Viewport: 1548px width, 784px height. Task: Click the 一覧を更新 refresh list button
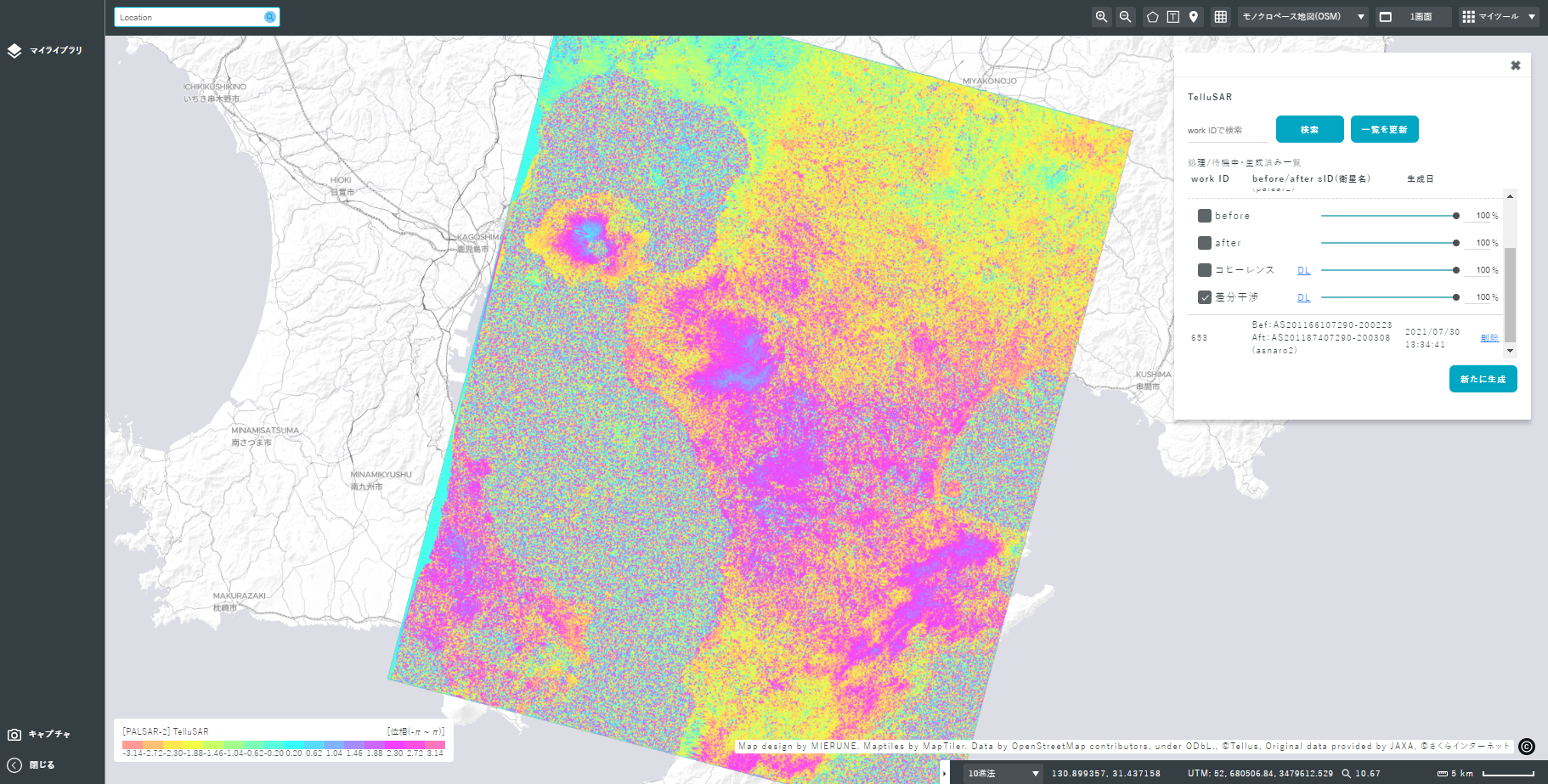tap(1385, 129)
